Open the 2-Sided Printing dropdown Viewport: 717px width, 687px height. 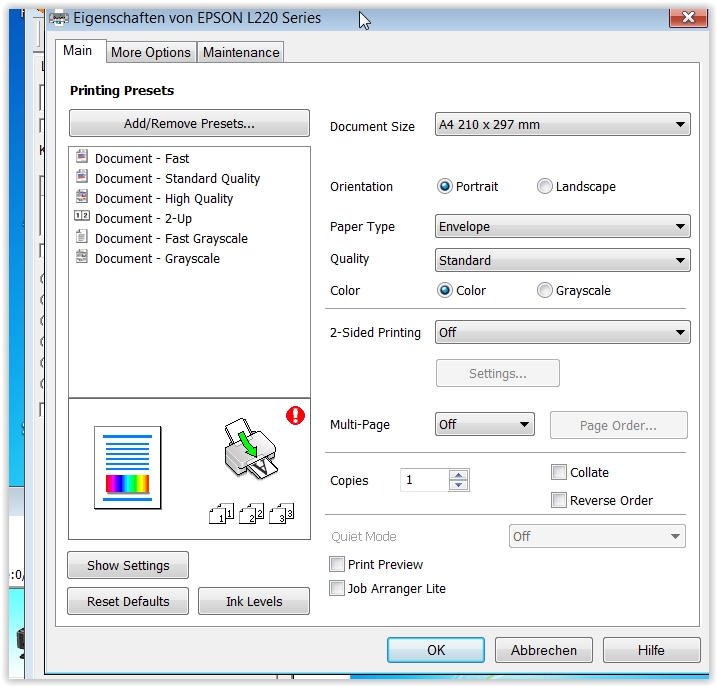coord(562,333)
